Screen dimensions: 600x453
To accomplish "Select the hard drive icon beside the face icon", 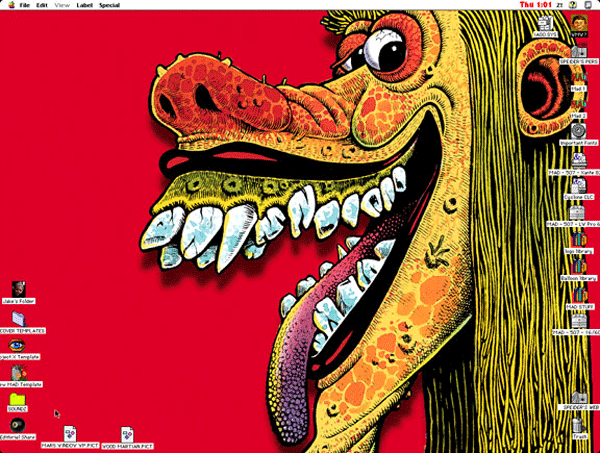I will (x=545, y=23).
